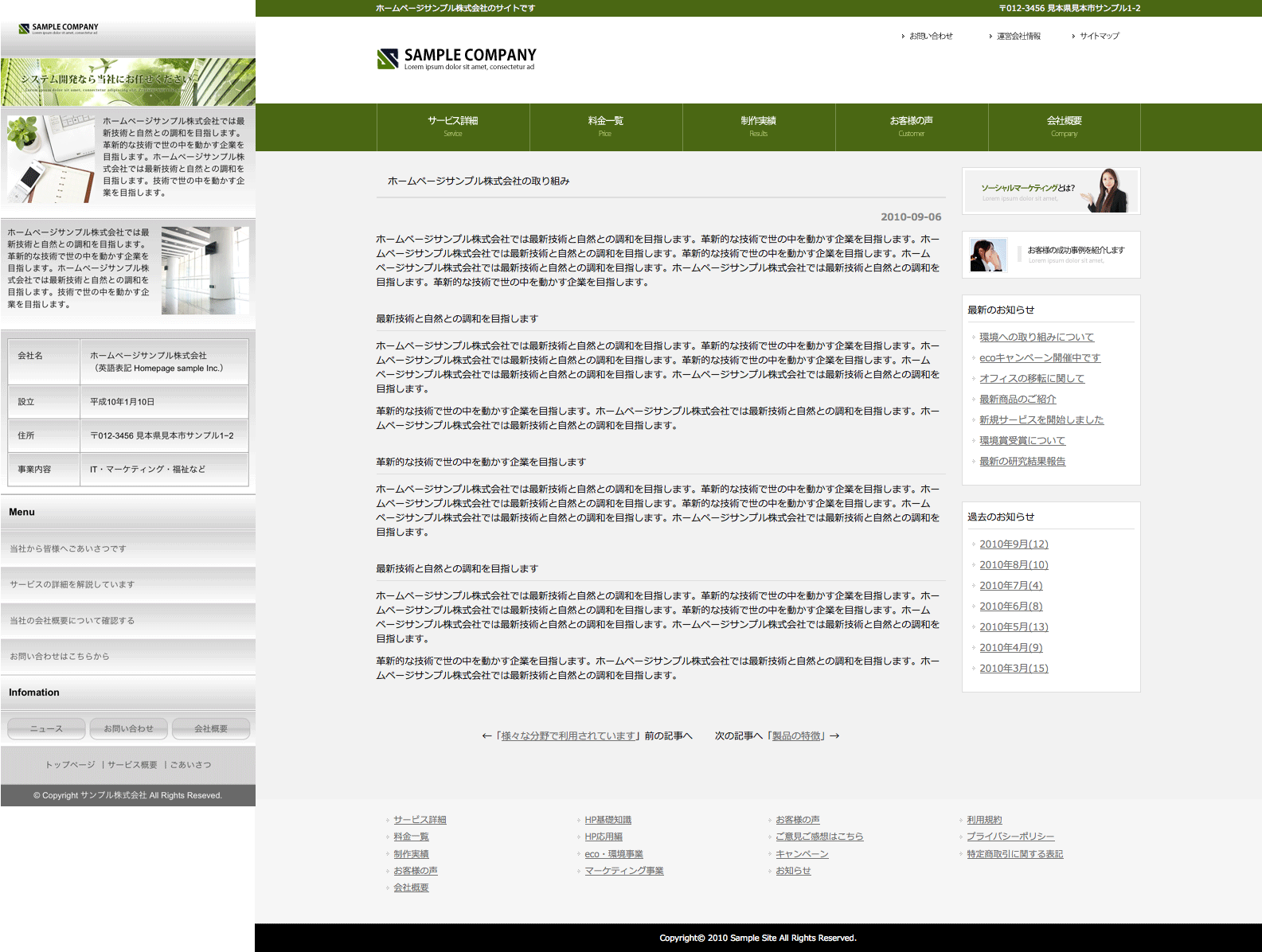
Task: Select the 制作実績 navigation item
Action: (x=758, y=127)
